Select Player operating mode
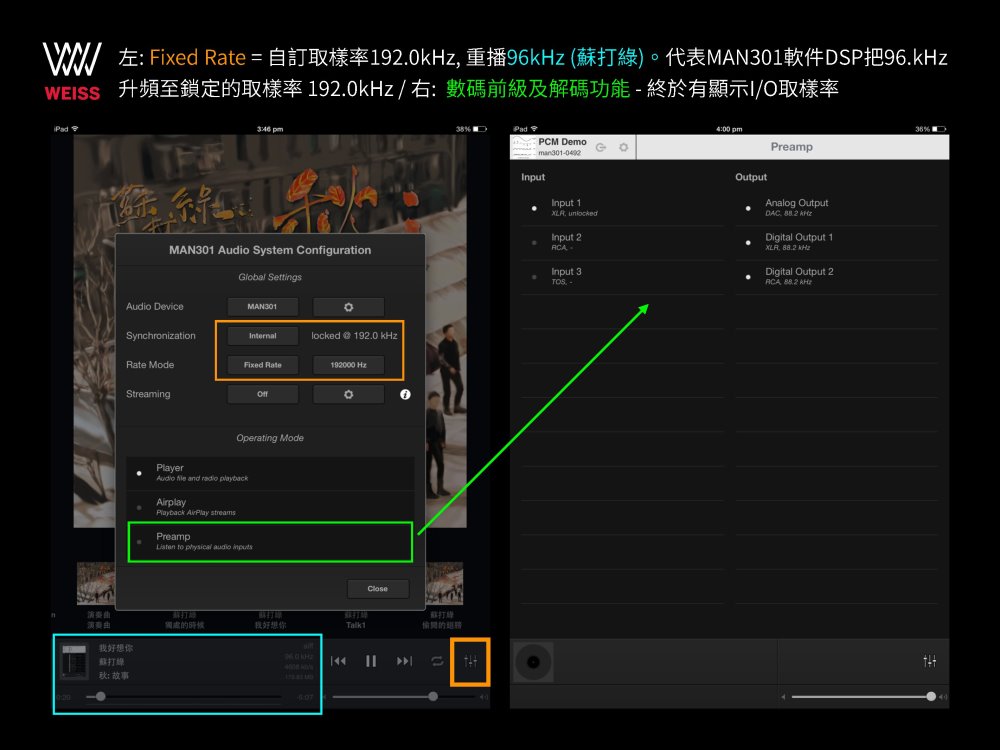 [270, 473]
